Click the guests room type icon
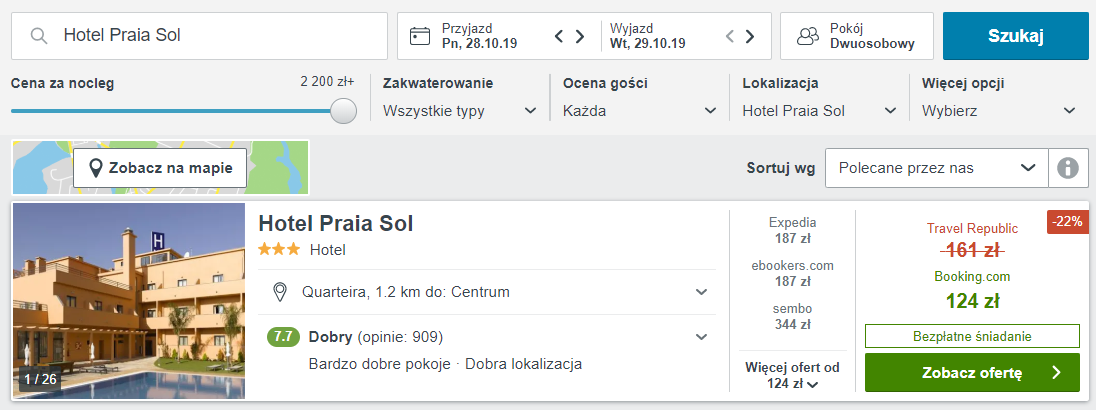1096x410 pixels. pyautogui.click(x=808, y=36)
